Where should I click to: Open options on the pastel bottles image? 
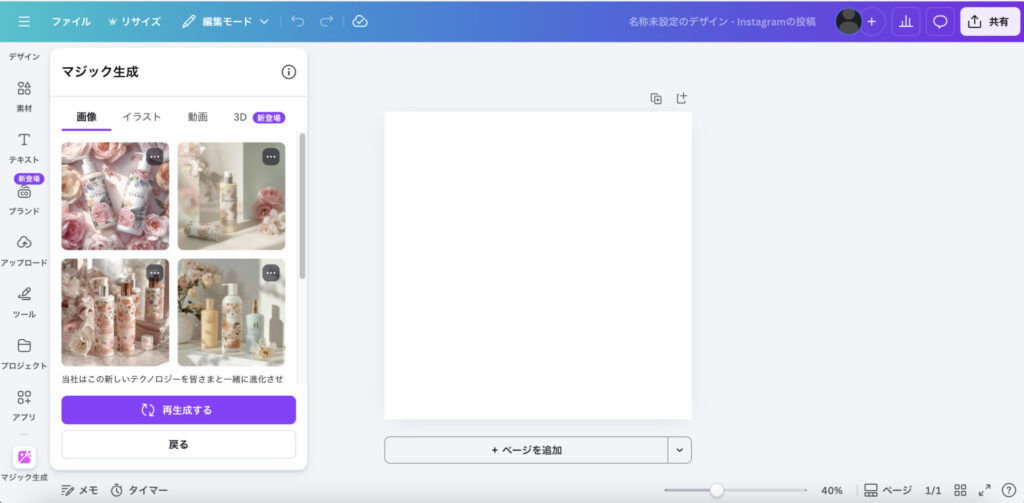pos(271,273)
